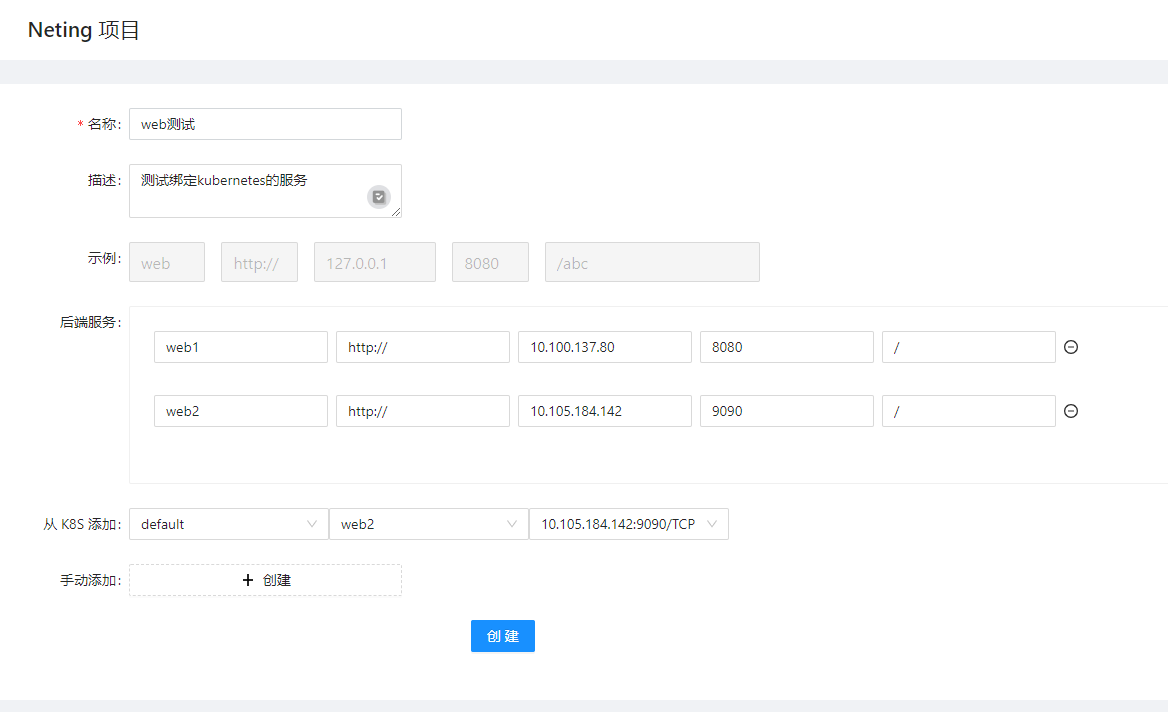
Task: Remove the web2 backend service row
Action: [x=1071, y=411]
